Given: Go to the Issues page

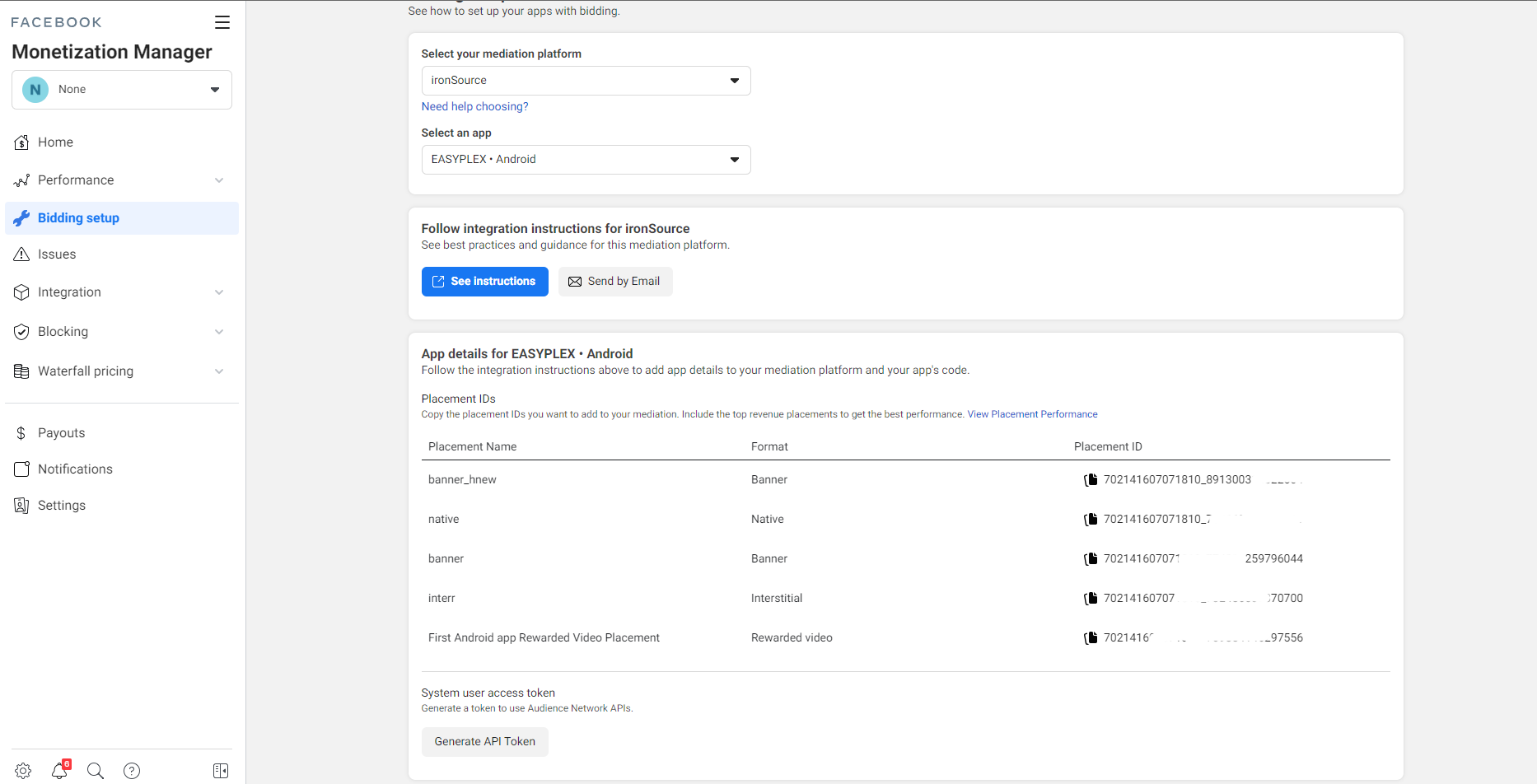Looking at the screenshot, I should coord(57,254).
